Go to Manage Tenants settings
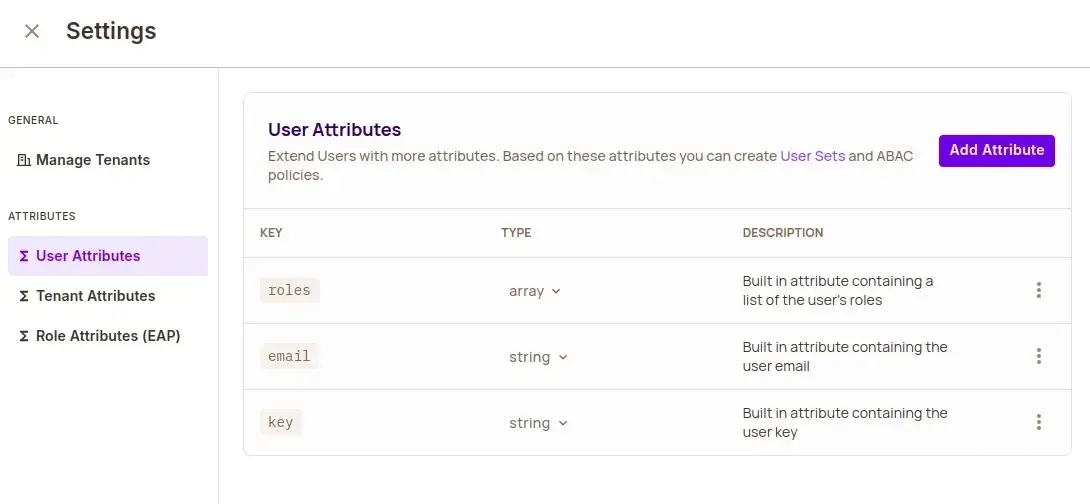 (92, 160)
